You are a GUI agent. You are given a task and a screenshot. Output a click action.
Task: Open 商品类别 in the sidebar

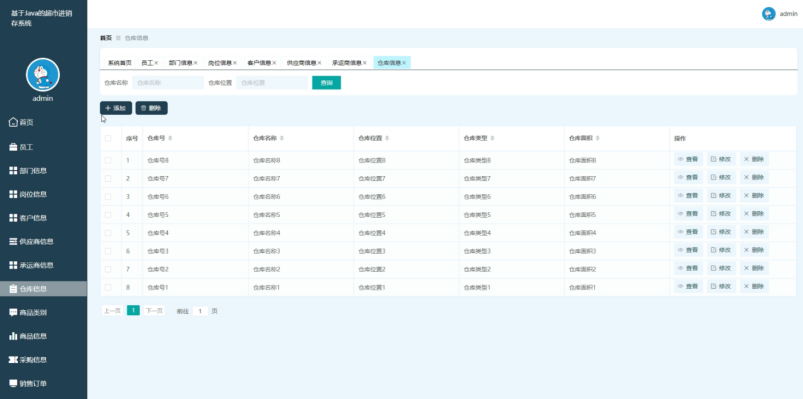coord(28,312)
